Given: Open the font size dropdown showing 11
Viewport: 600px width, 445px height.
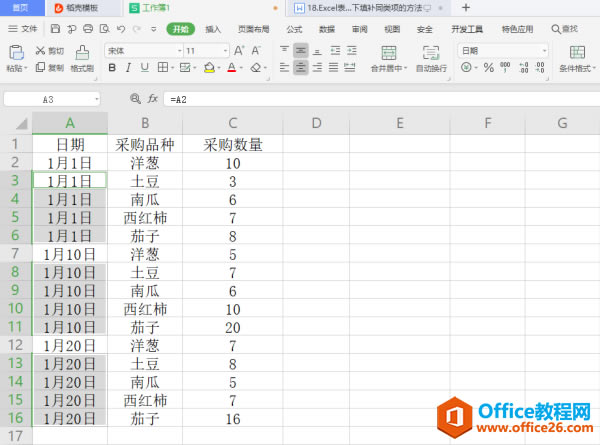Looking at the screenshot, I should [x=225, y=51].
